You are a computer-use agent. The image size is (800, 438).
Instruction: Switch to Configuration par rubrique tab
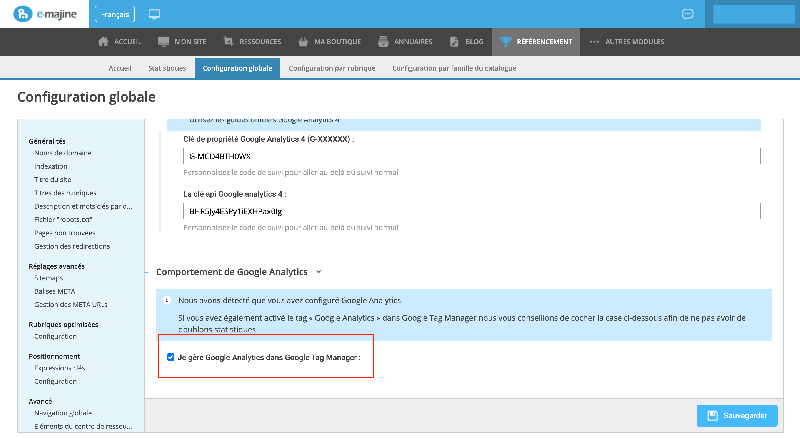332,68
